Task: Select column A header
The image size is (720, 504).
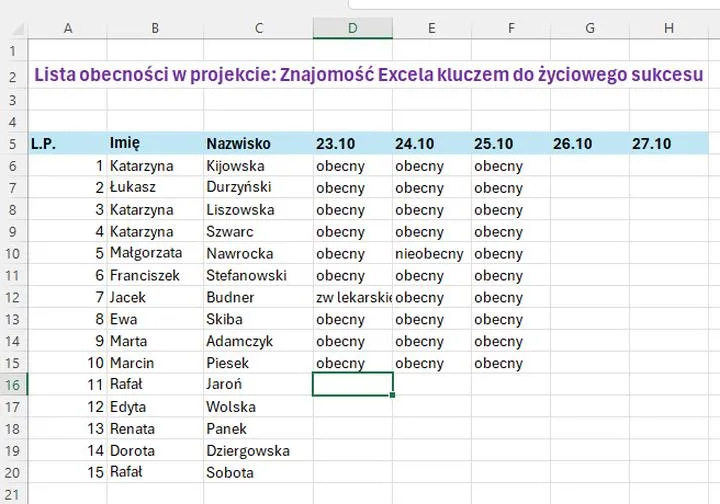Action: click(68, 28)
